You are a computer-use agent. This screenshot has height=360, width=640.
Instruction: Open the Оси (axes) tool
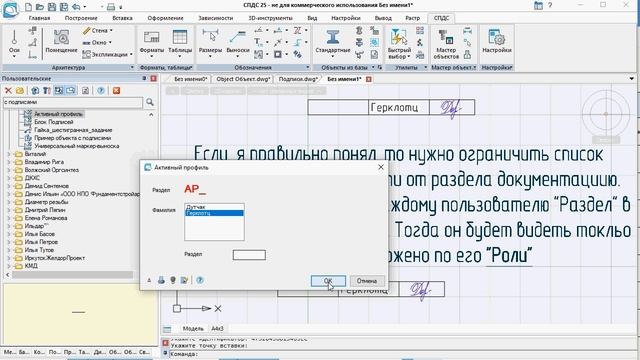tap(14, 43)
